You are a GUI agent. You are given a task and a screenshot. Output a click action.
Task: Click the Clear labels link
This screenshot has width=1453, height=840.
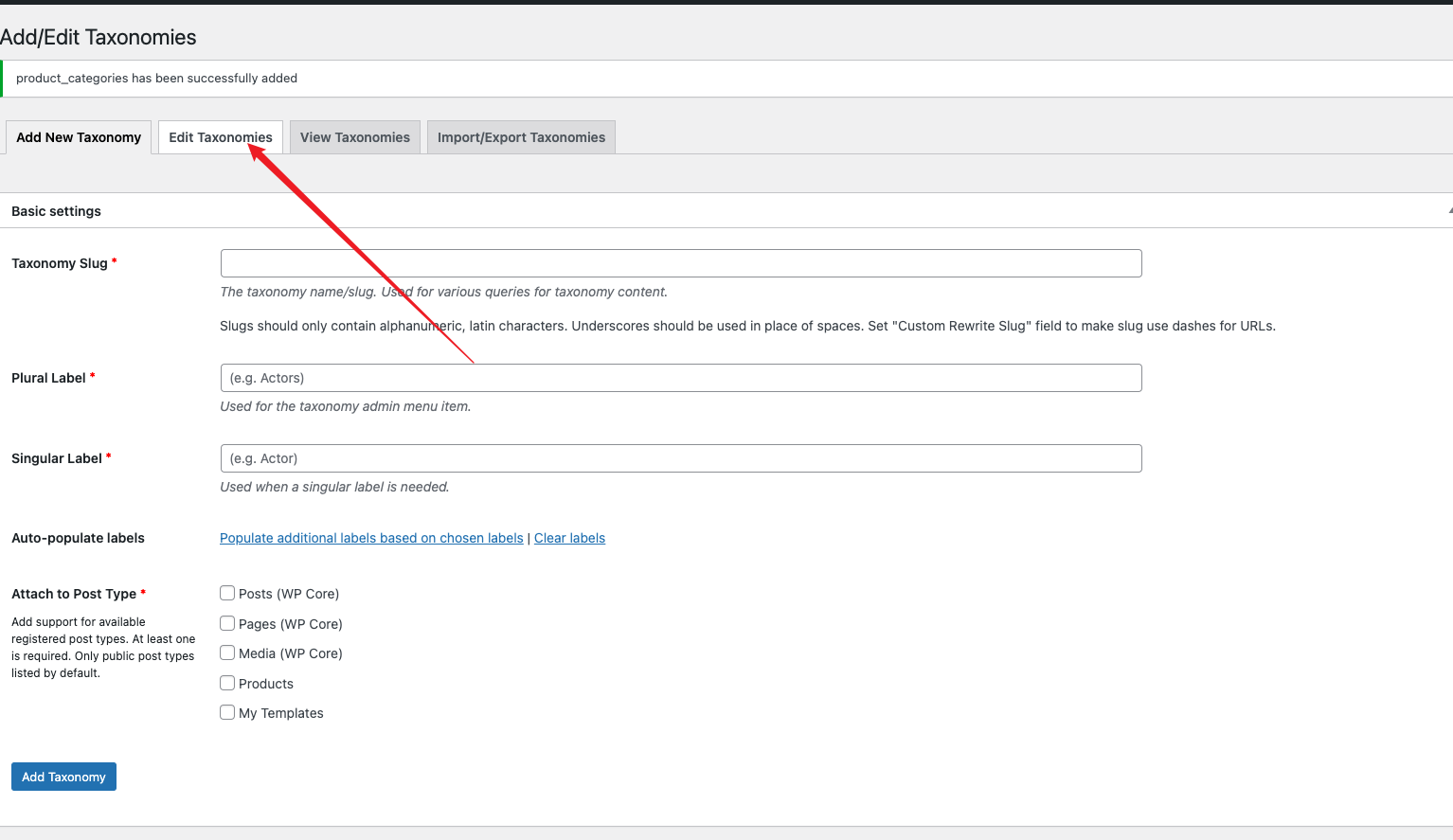(569, 538)
